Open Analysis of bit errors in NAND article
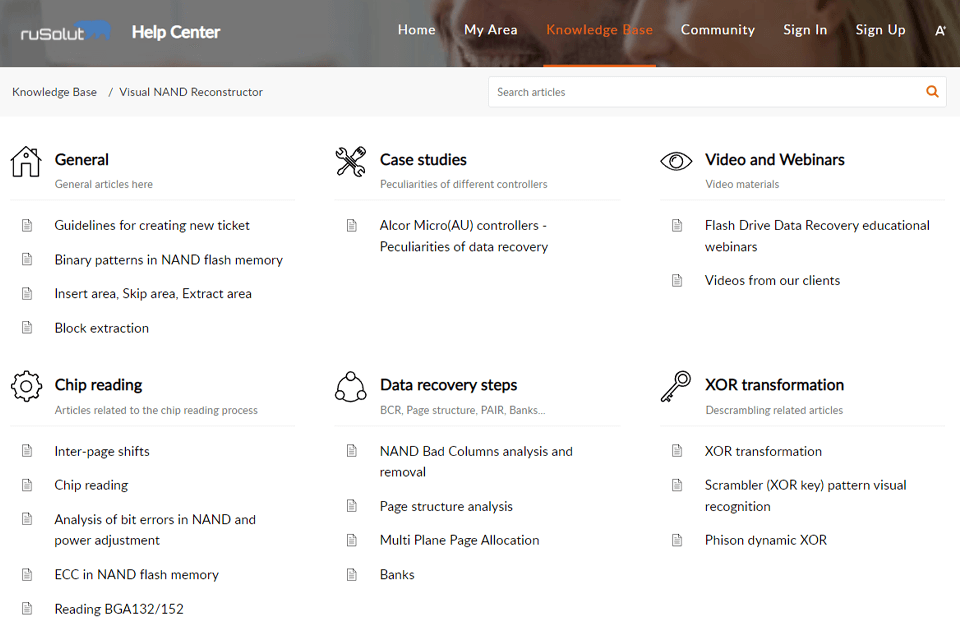 click(155, 530)
